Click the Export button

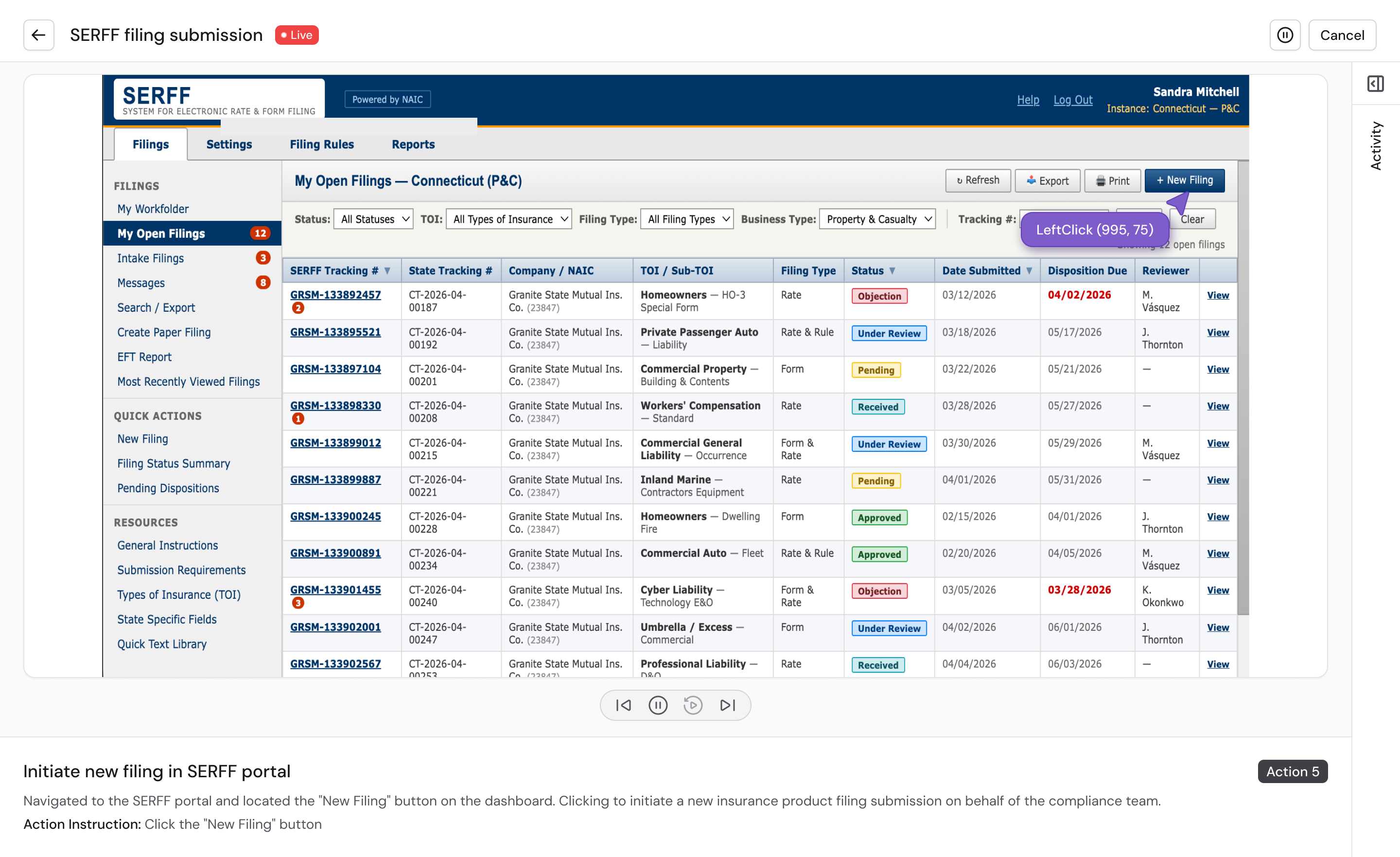coord(1047,181)
